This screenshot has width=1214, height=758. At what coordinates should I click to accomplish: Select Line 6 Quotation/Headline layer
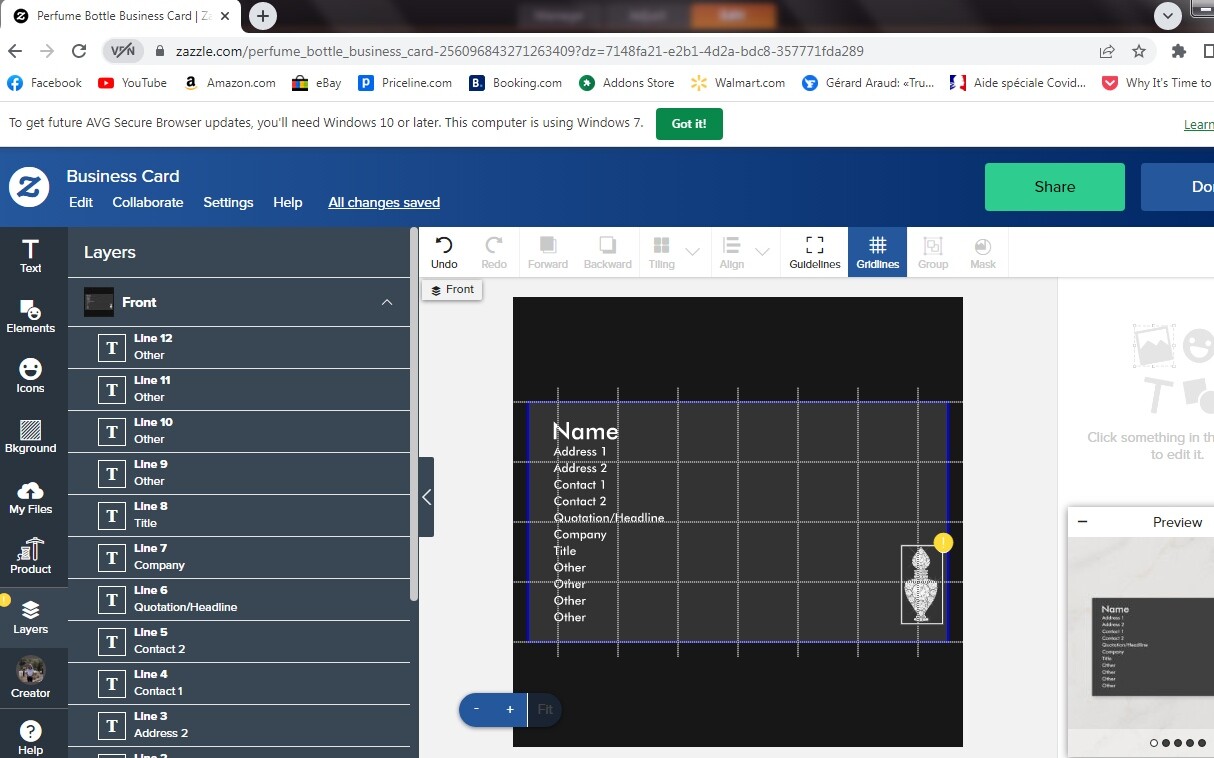239,599
